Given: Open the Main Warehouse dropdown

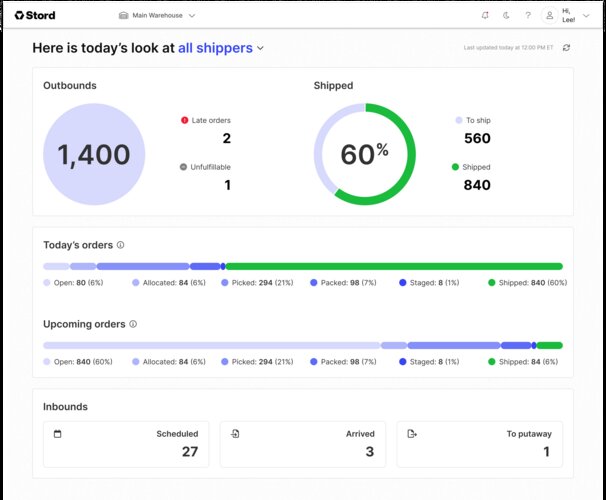Looking at the screenshot, I should pos(157,16).
